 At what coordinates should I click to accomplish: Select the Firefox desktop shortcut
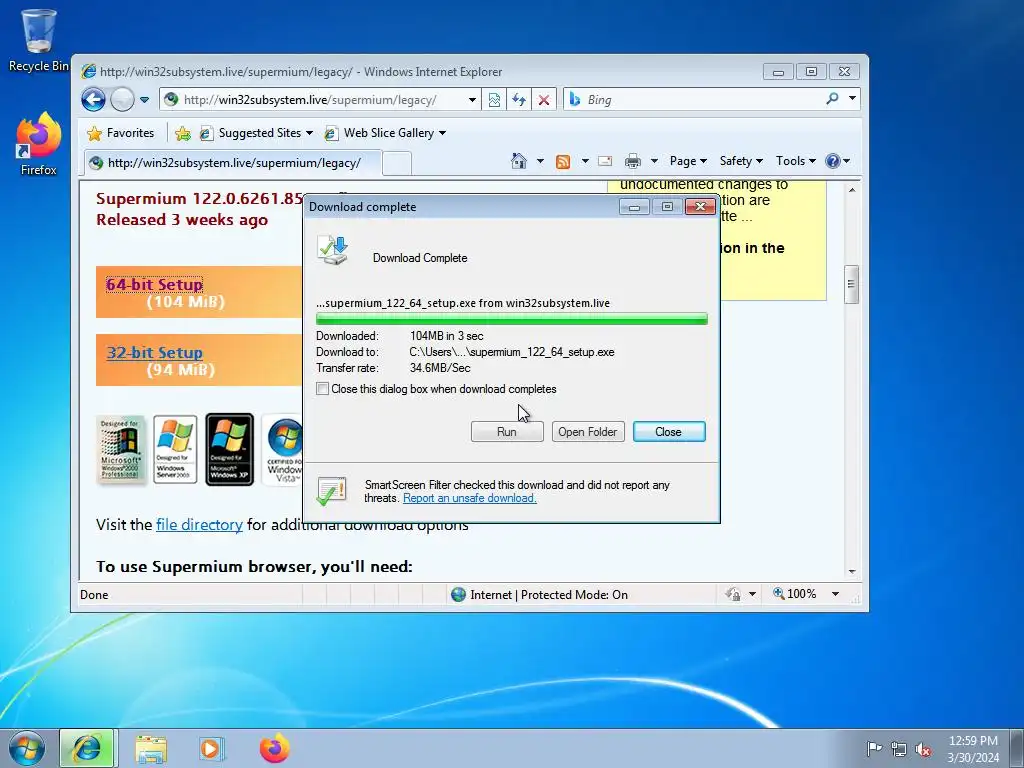click(39, 144)
